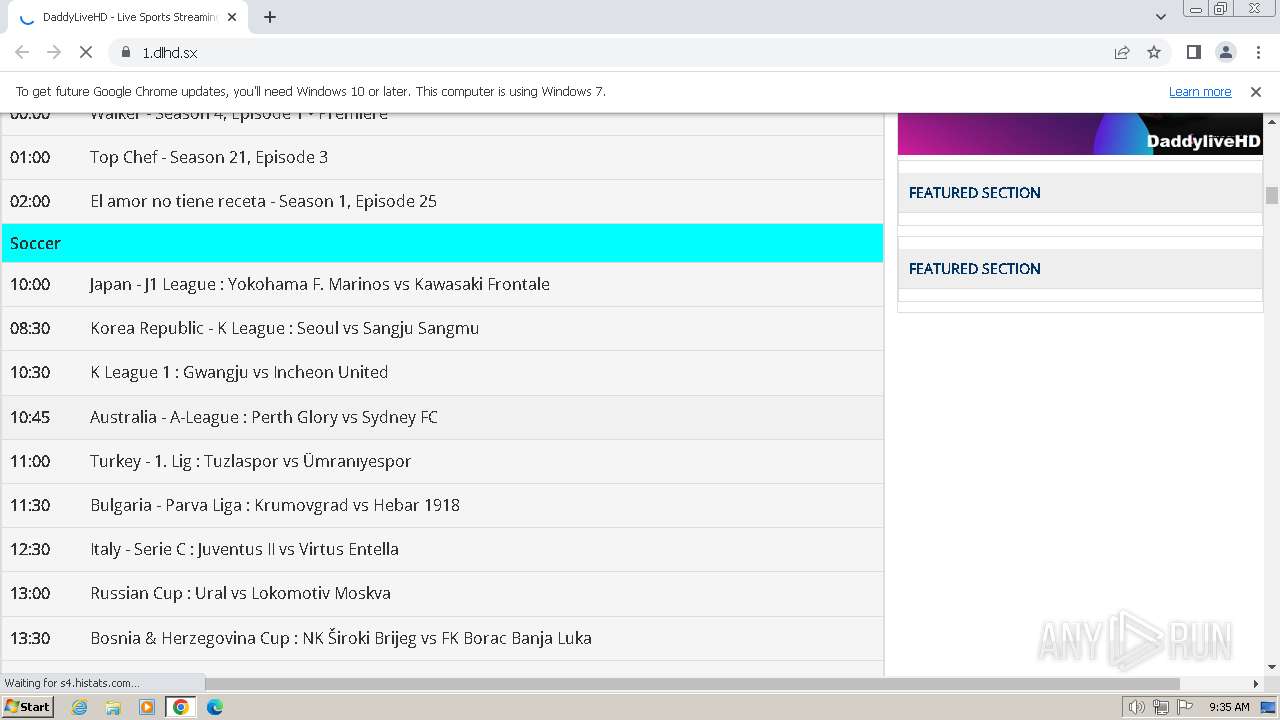Open Perth Glory vs Sydney FC match
This screenshot has height=720, width=1280.
pos(264,417)
